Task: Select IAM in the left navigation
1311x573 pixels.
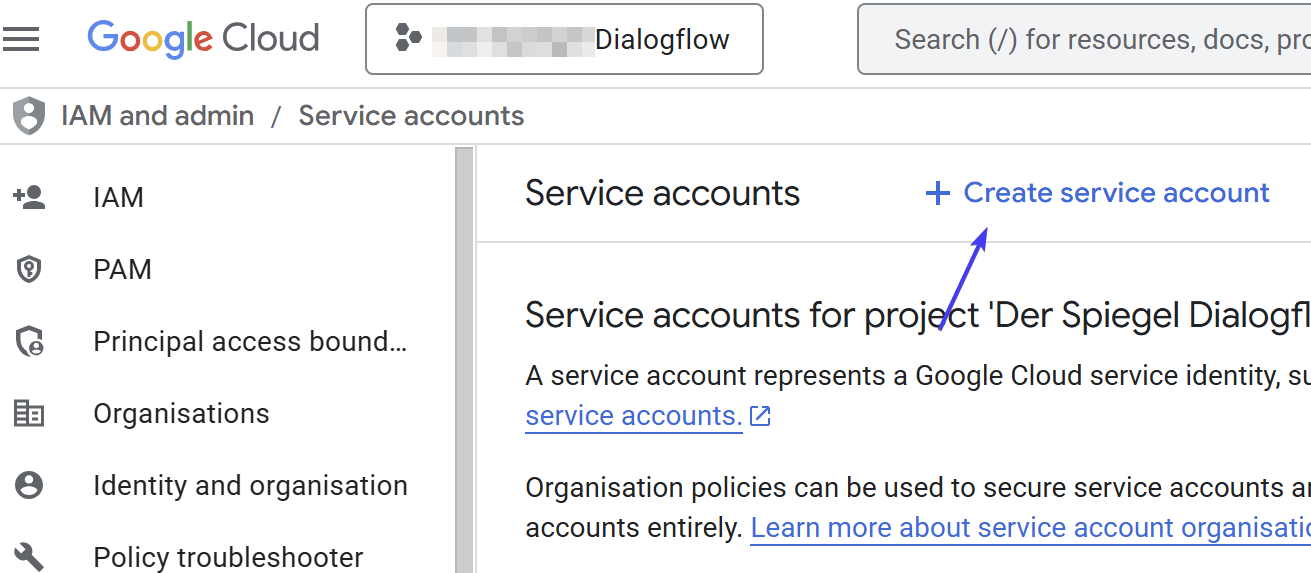Action: click(118, 197)
